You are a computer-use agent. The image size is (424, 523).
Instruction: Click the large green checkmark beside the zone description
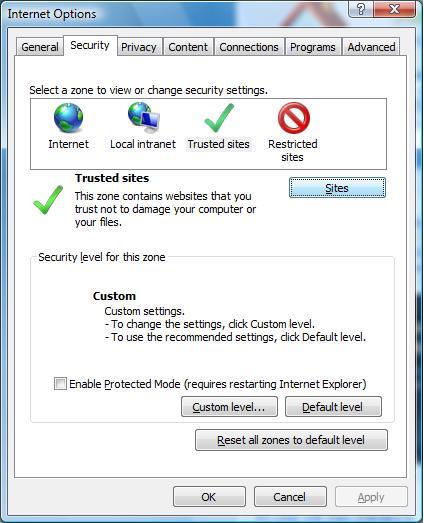(x=48, y=199)
